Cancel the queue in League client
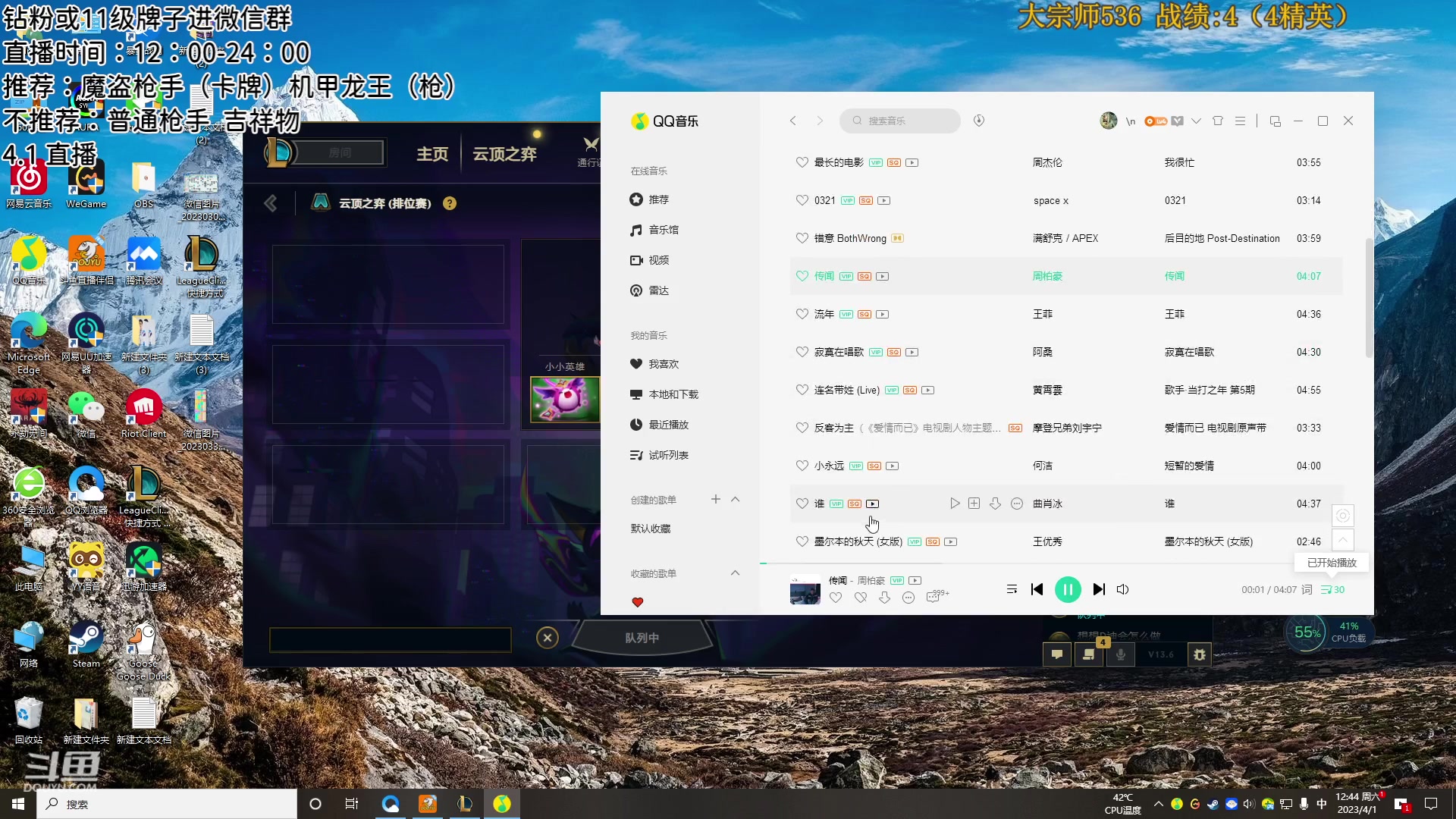The image size is (1456, 819). tap(548, 638)
